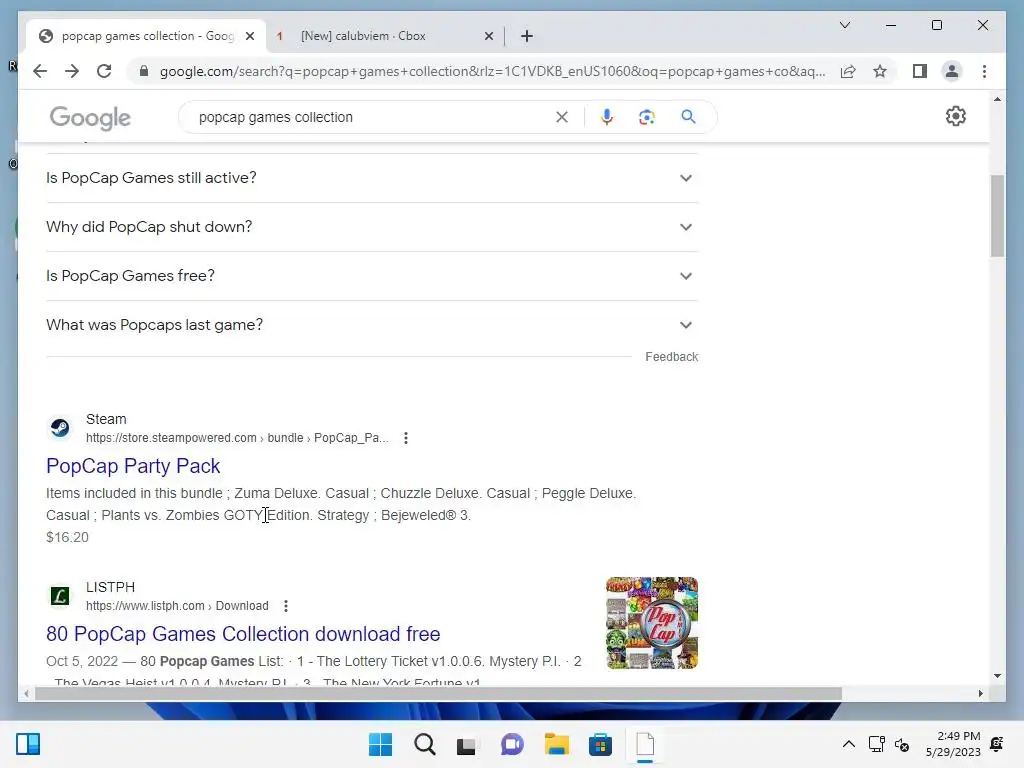Viewport: 1024px width, 768px height.
Task: Reload the Google search page
Action: [104, 71]
